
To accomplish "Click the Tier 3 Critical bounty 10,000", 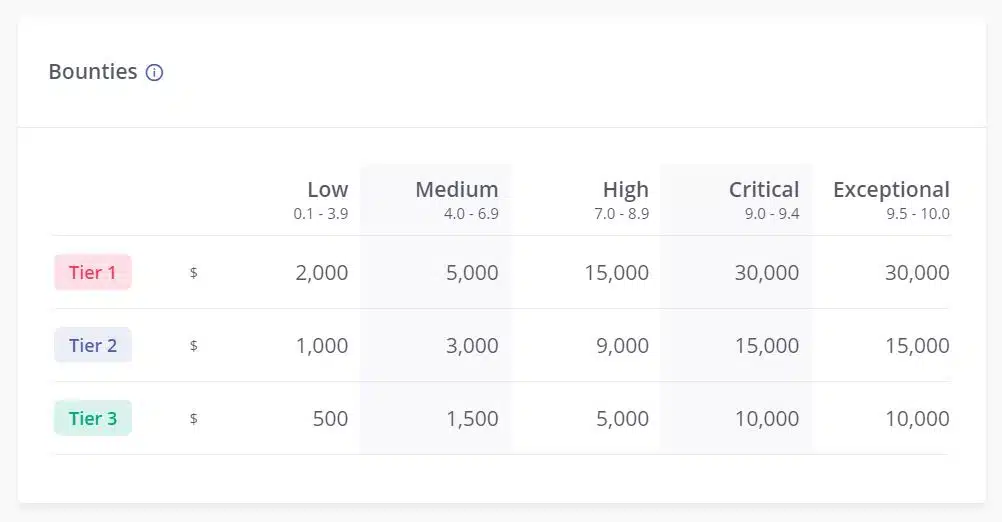I will coord(767,418).
